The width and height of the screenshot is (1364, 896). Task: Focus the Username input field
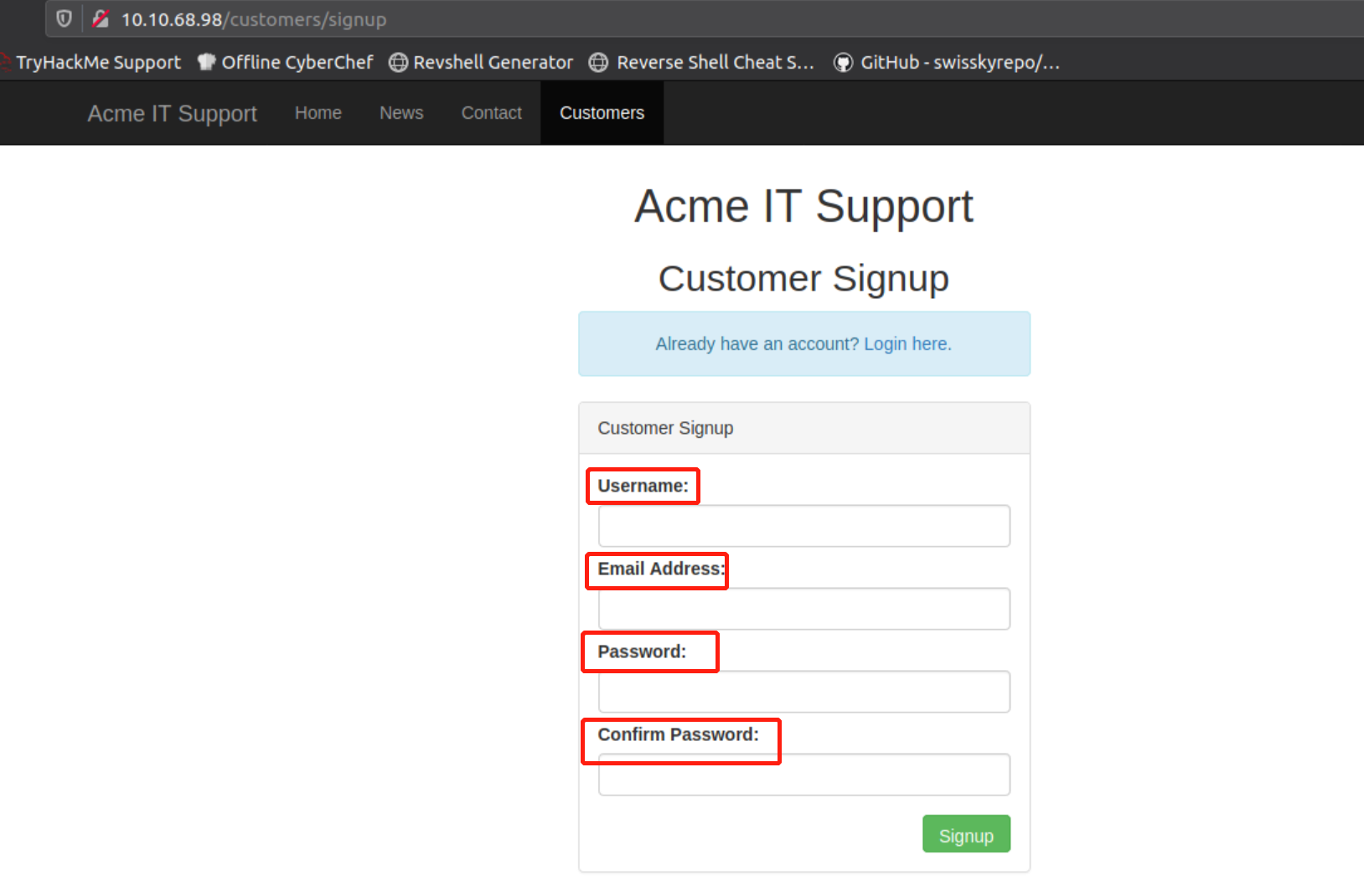(803, 526)
